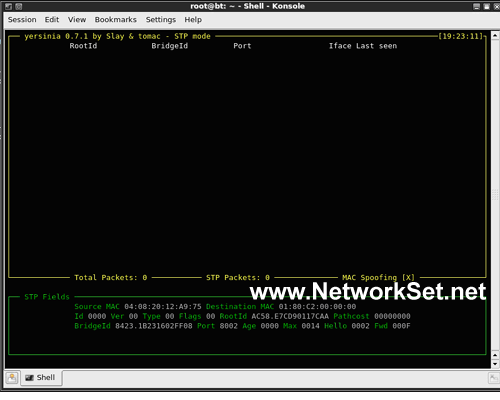Click Total Packets: 0 counter
This screenshot has width=500, height=400.
point(111,278)
